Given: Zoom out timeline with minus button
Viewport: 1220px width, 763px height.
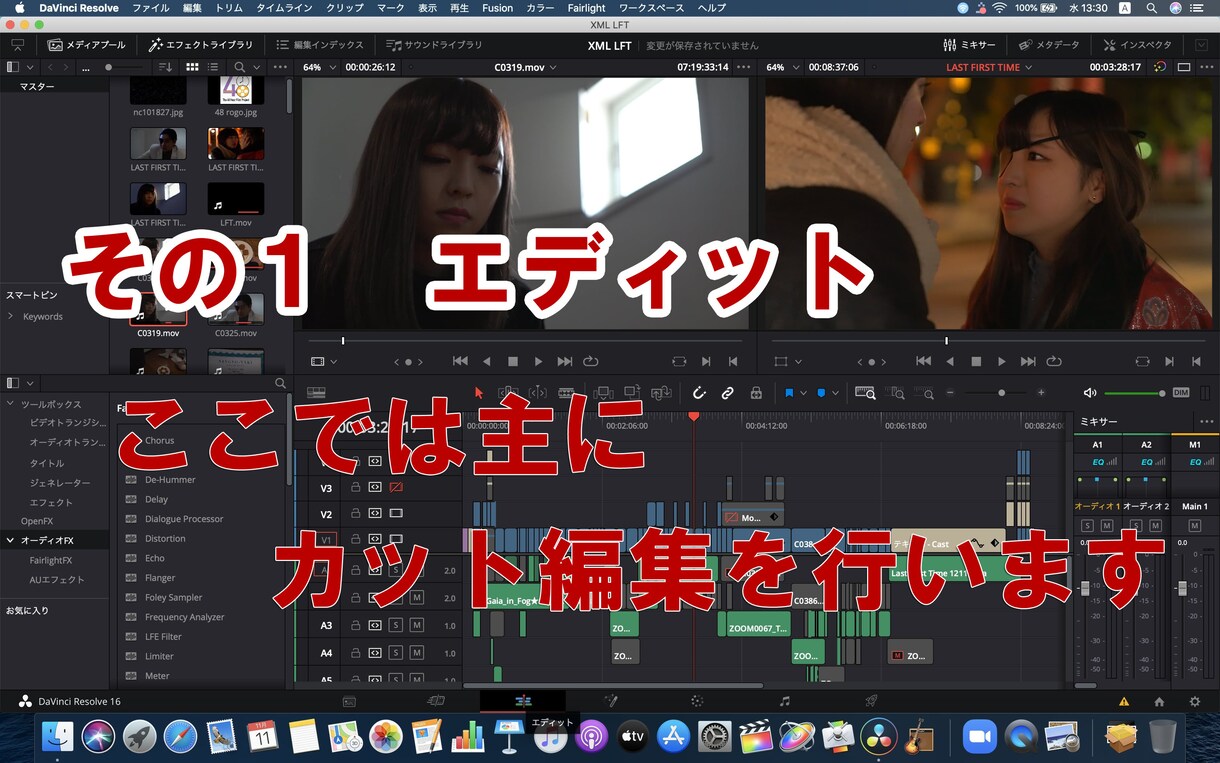Looking at the screenshot, I should 950,393.
